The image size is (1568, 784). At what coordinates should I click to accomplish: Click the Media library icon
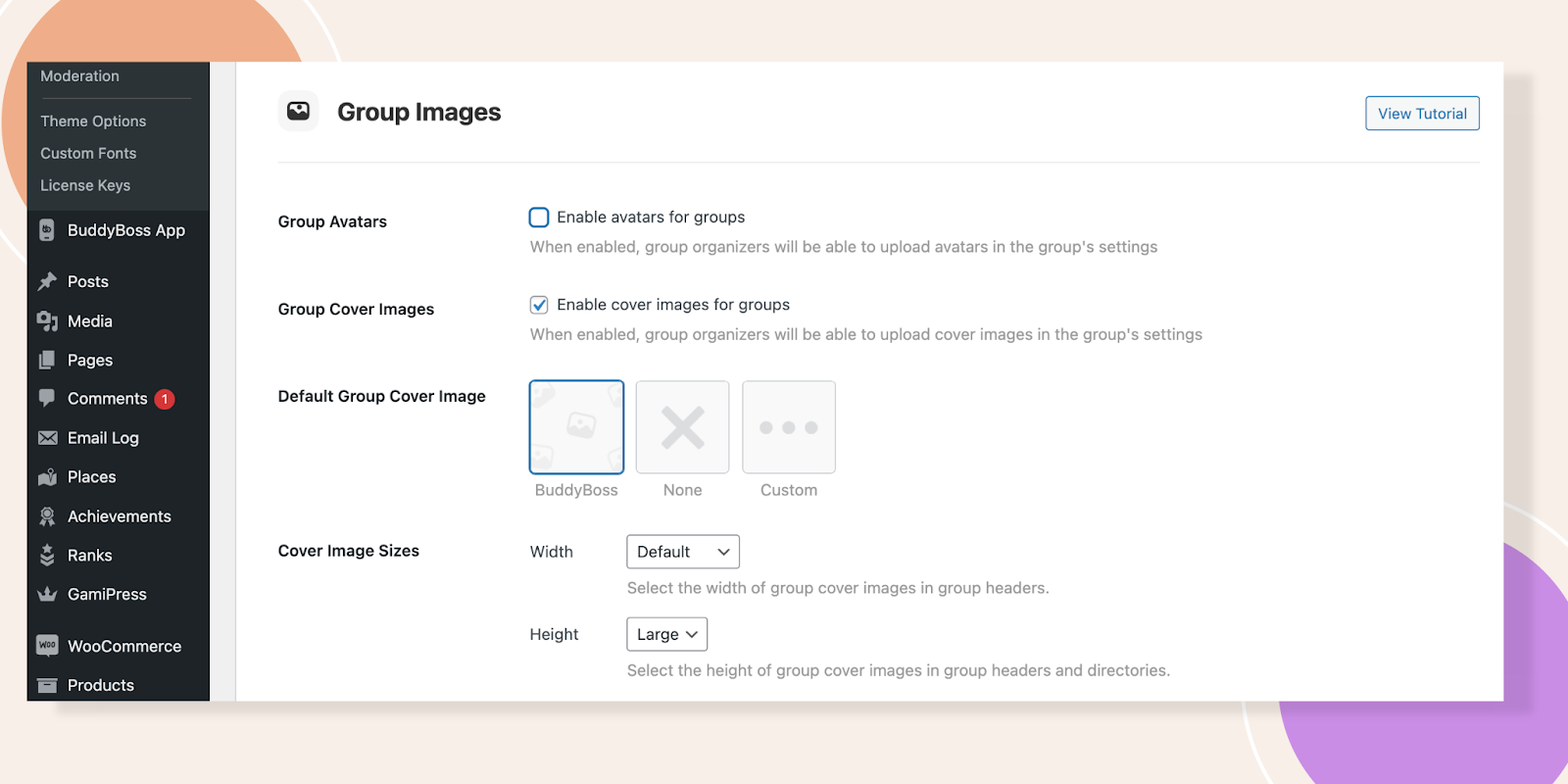pos(47,320)
